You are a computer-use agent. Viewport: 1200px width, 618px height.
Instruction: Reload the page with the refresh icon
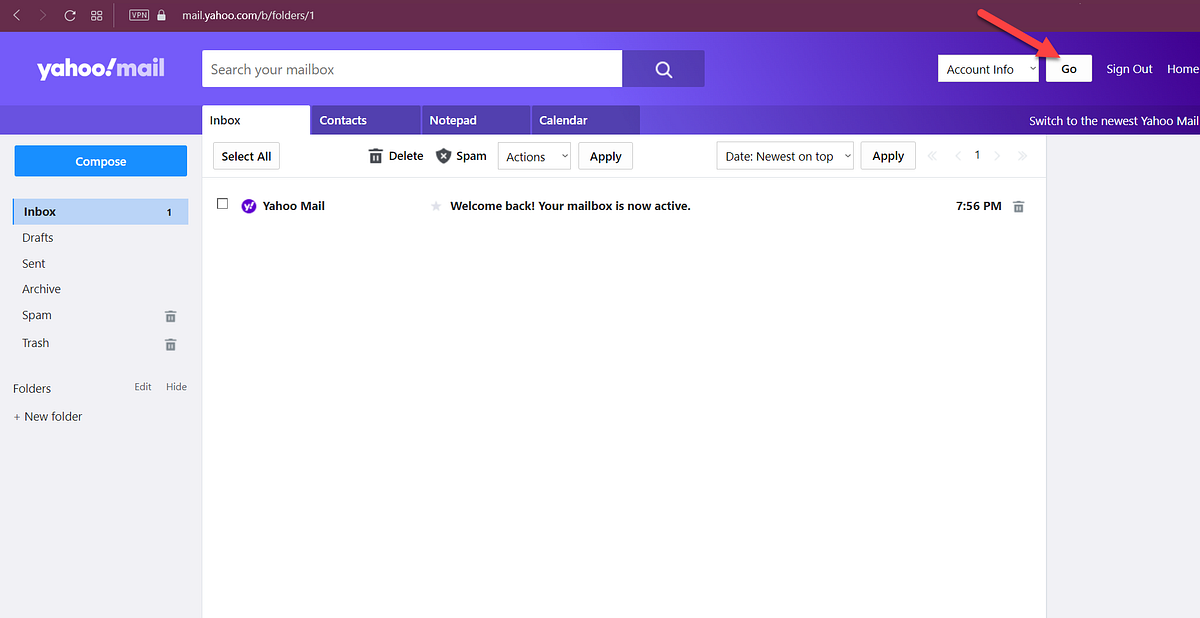tap(70, 16)
